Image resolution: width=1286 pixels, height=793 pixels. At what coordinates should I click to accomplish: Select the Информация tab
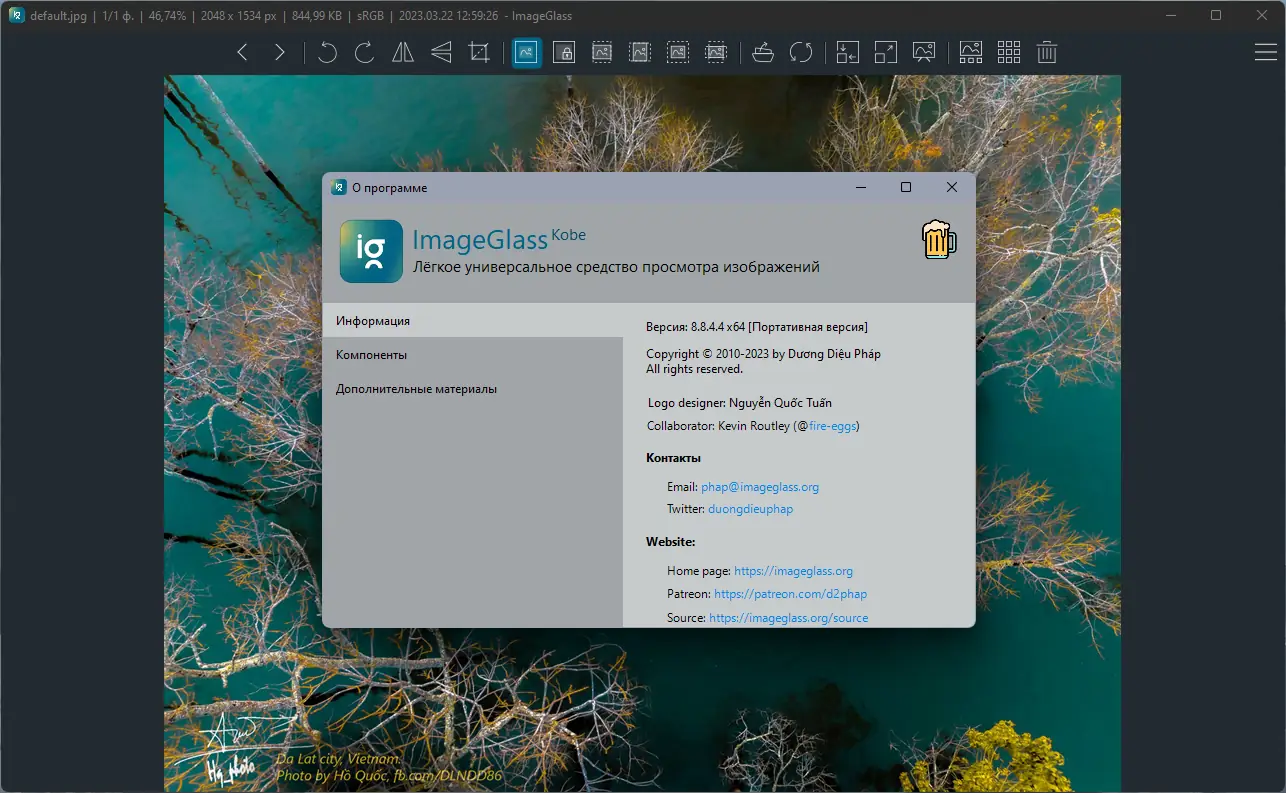point(472,321)
